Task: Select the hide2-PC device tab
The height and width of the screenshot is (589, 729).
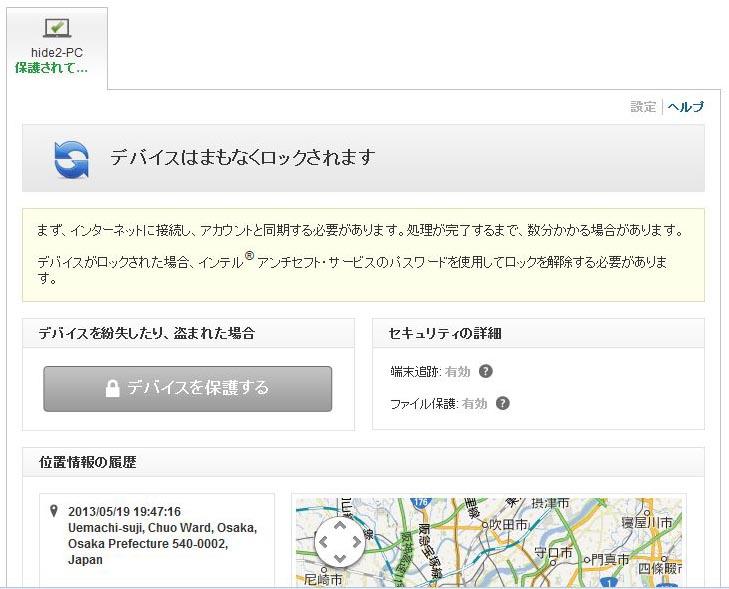Action: pyautogui.click(x=57, y=48)
